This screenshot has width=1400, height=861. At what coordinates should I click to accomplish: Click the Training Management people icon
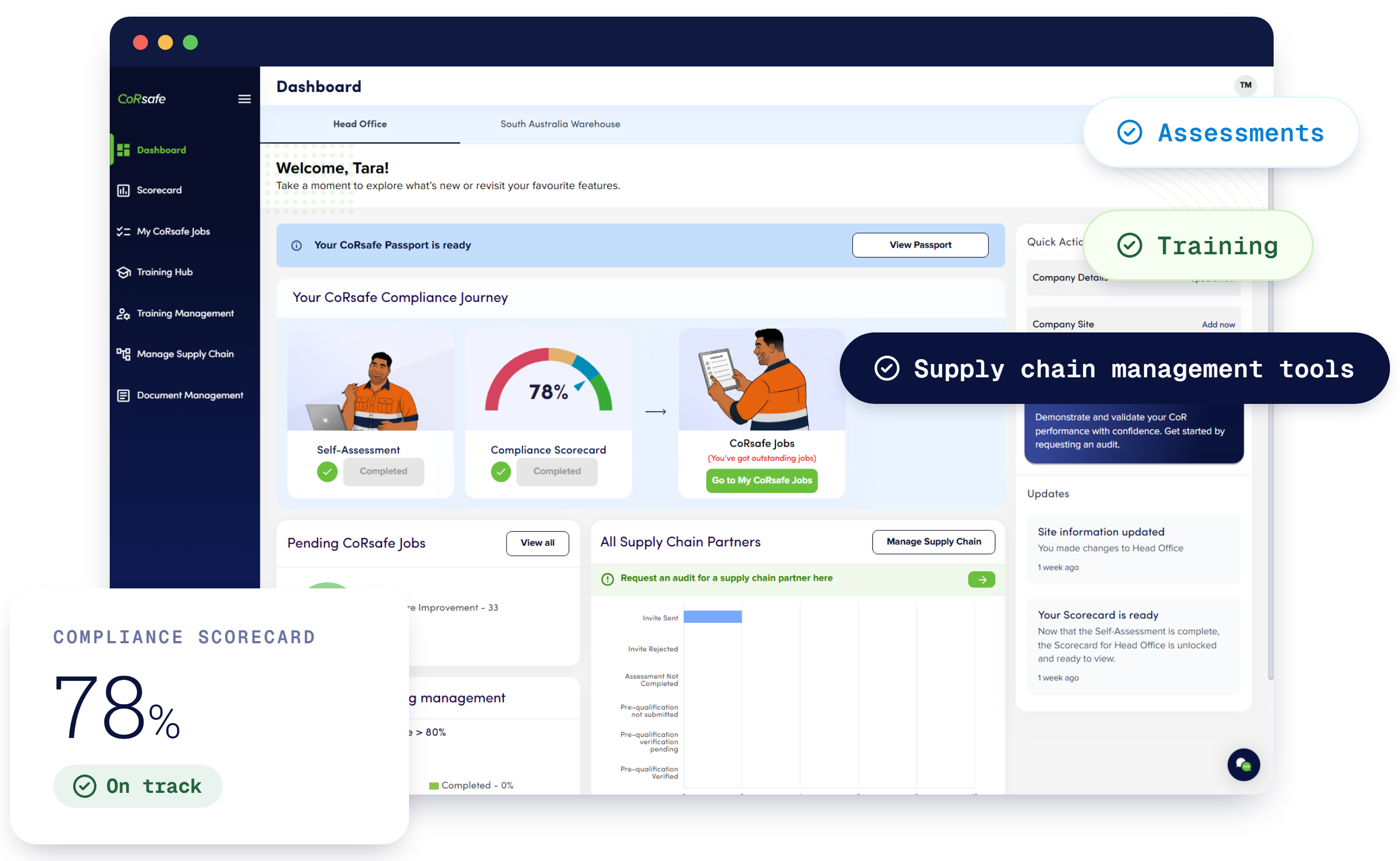click(123, 313)
